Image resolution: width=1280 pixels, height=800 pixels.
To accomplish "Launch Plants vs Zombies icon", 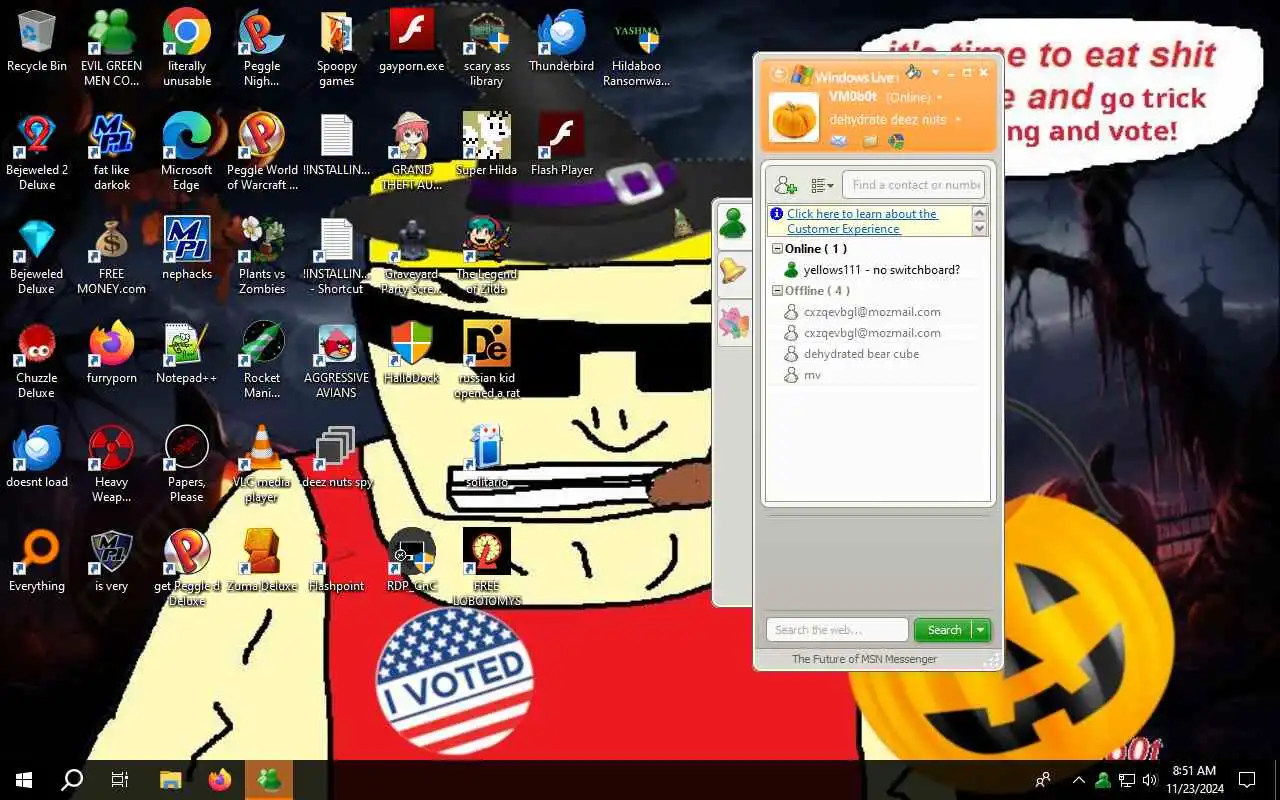I will pos(262,257).
